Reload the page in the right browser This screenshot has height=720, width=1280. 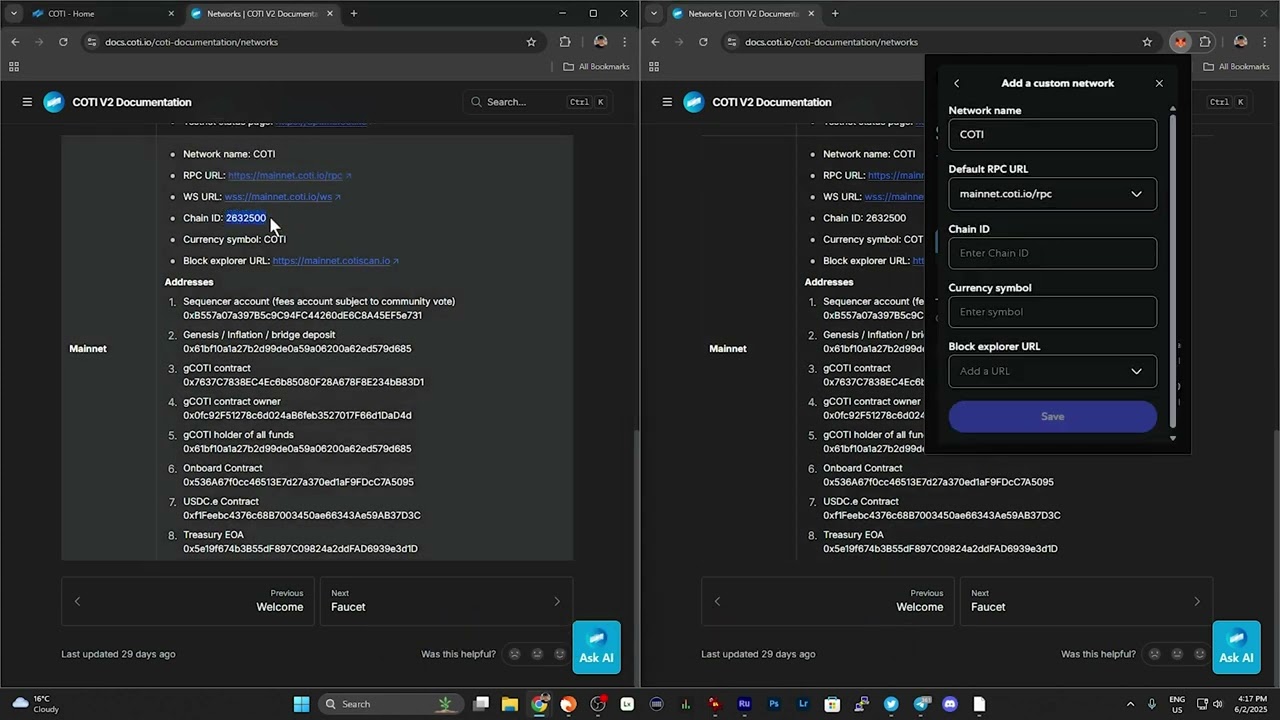click(x=703, y=42)
